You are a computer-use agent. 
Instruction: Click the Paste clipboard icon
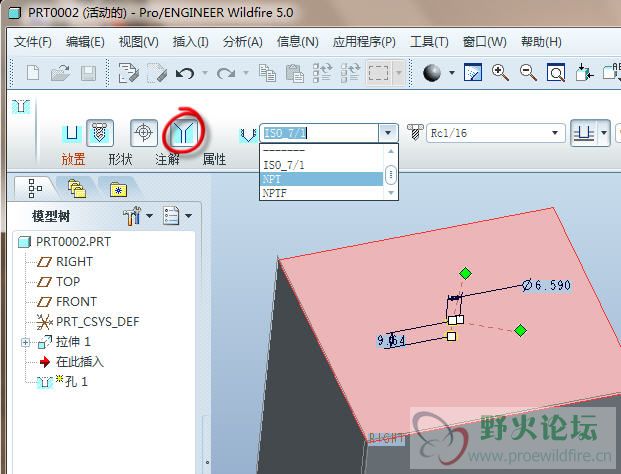[295, 73]
